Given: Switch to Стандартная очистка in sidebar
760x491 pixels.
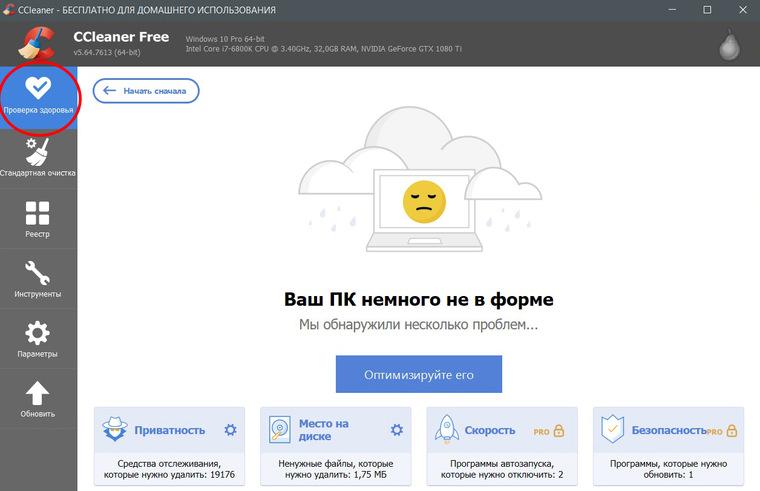Looking at the screenshot, I should [38, 158].
